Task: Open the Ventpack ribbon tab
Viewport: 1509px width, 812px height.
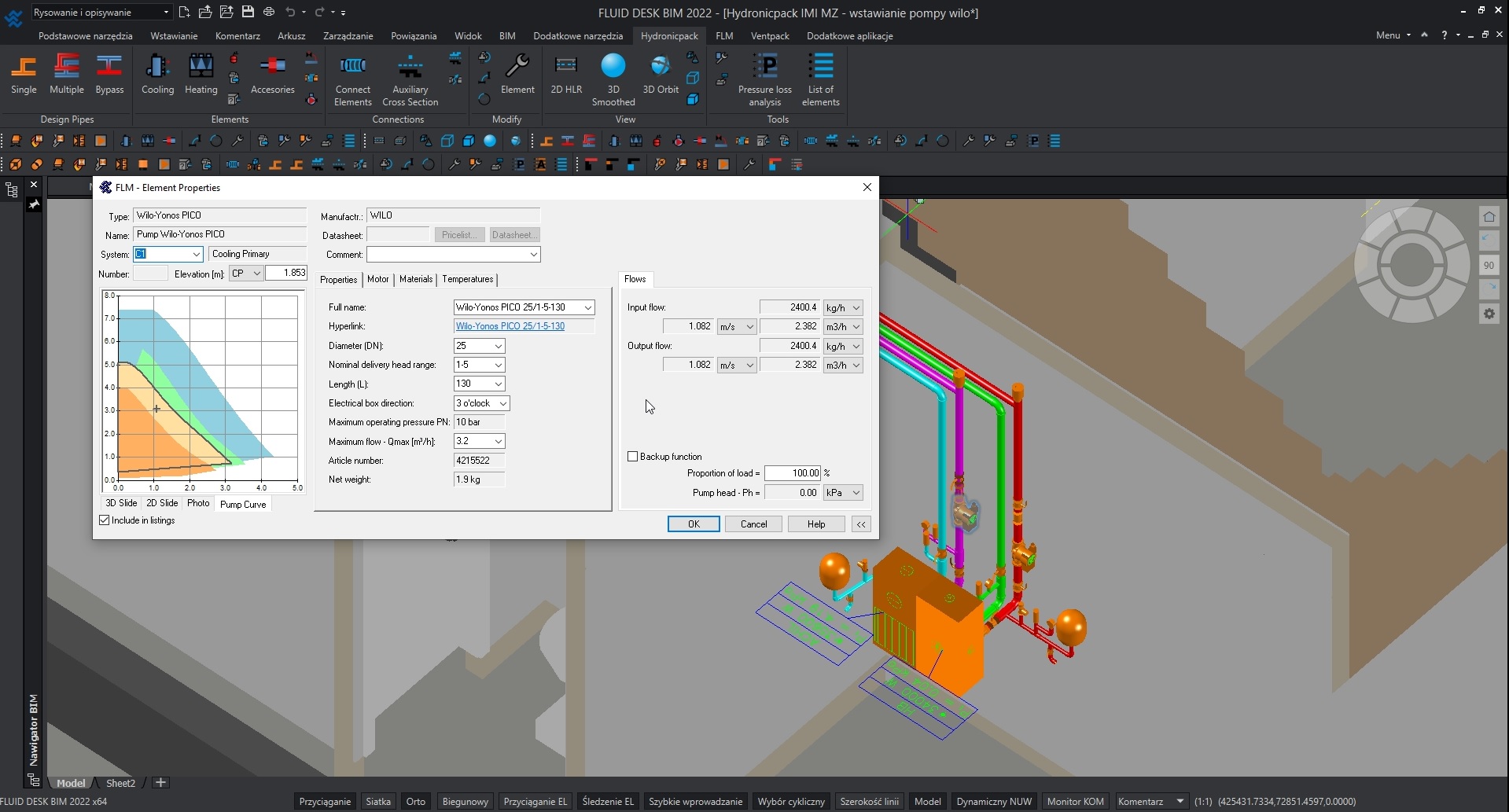Action: pyautogui.click(x=769, y=36)
